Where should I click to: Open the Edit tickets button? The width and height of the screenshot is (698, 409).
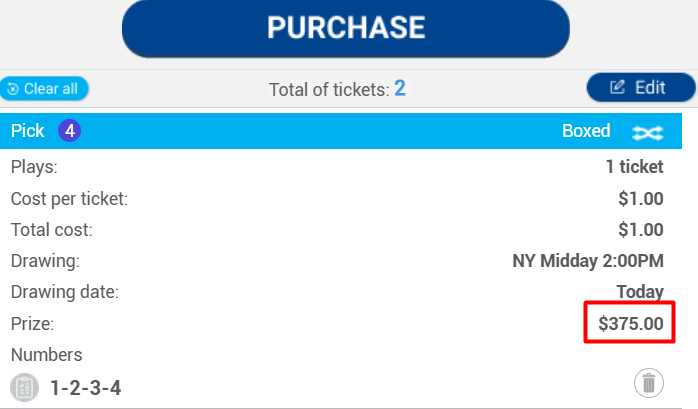[640, 88]
